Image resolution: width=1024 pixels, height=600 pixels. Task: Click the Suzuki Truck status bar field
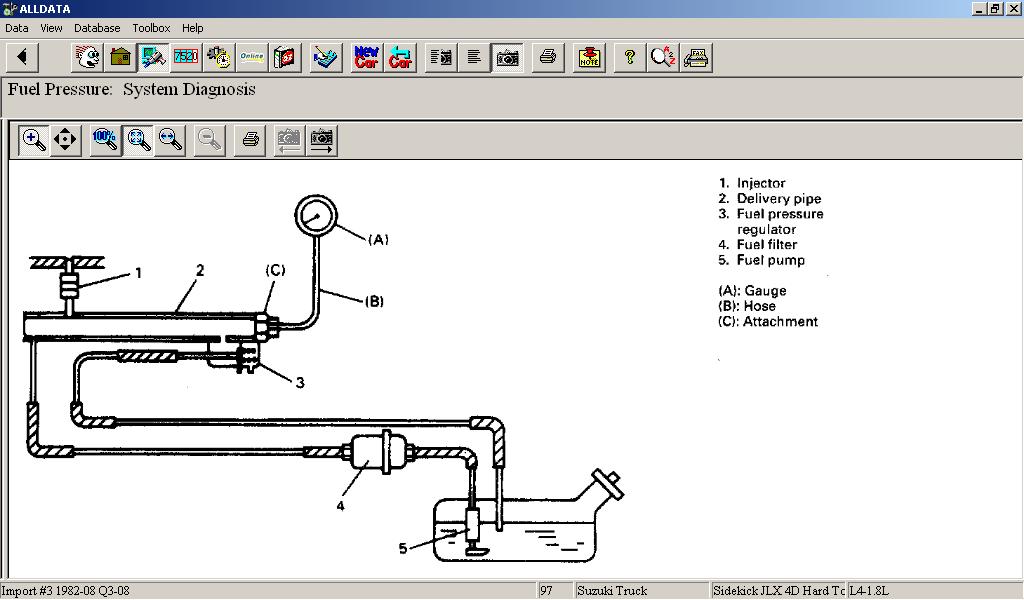tap(640, 591)
